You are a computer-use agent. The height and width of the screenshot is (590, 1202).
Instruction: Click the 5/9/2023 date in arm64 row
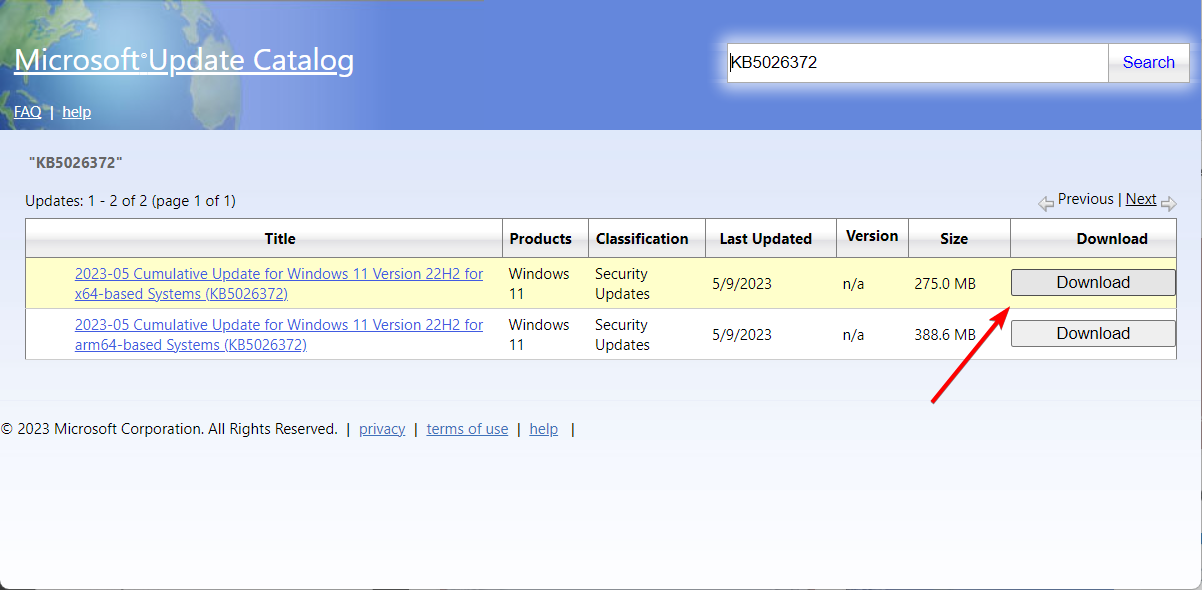click(x=742, y=335)
